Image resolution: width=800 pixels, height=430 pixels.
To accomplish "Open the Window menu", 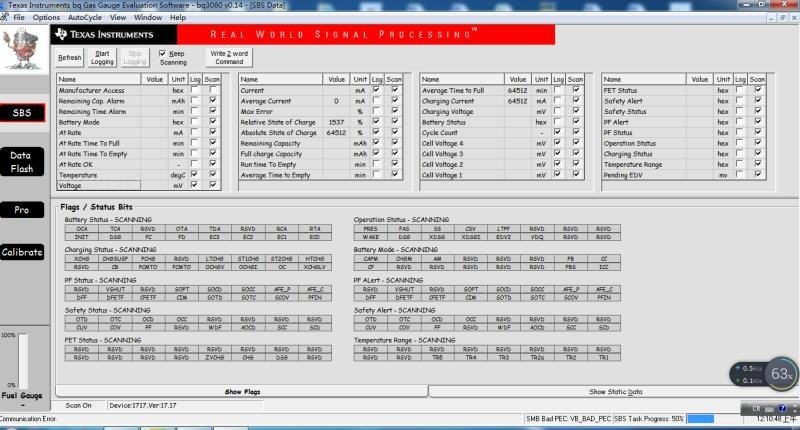I will point(148,17).
